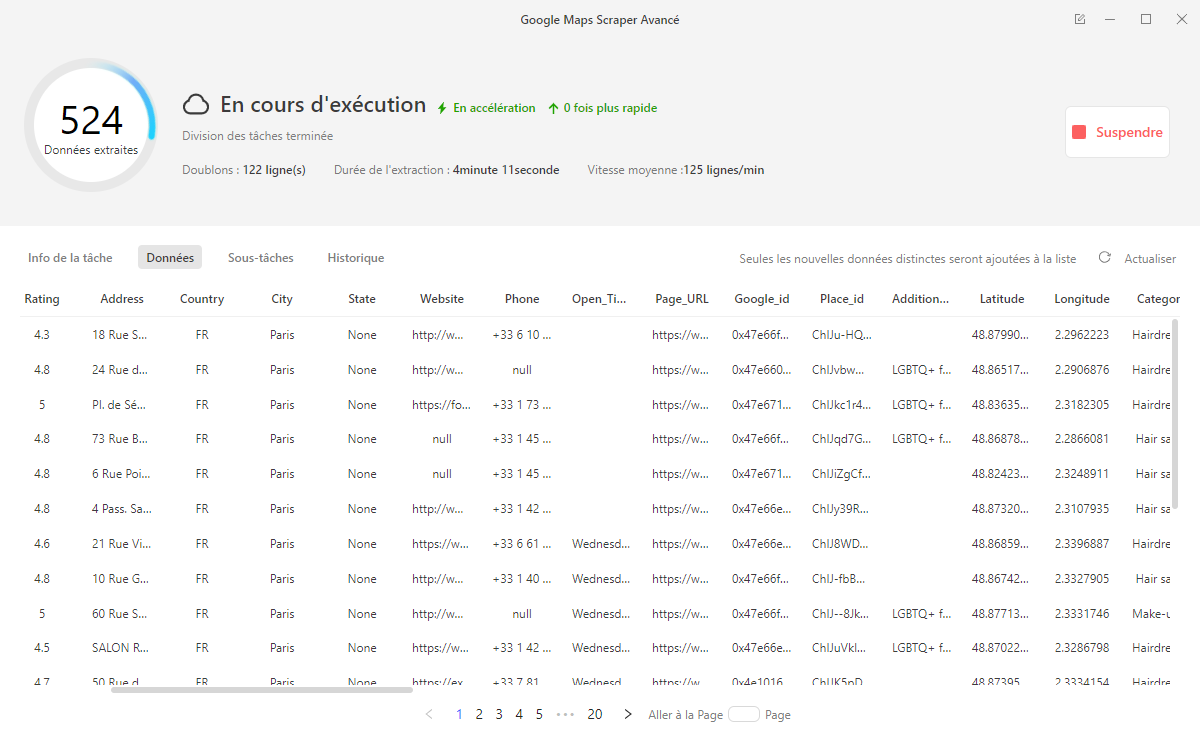Switch to the Sous-tâches tab

coord(260,257)
